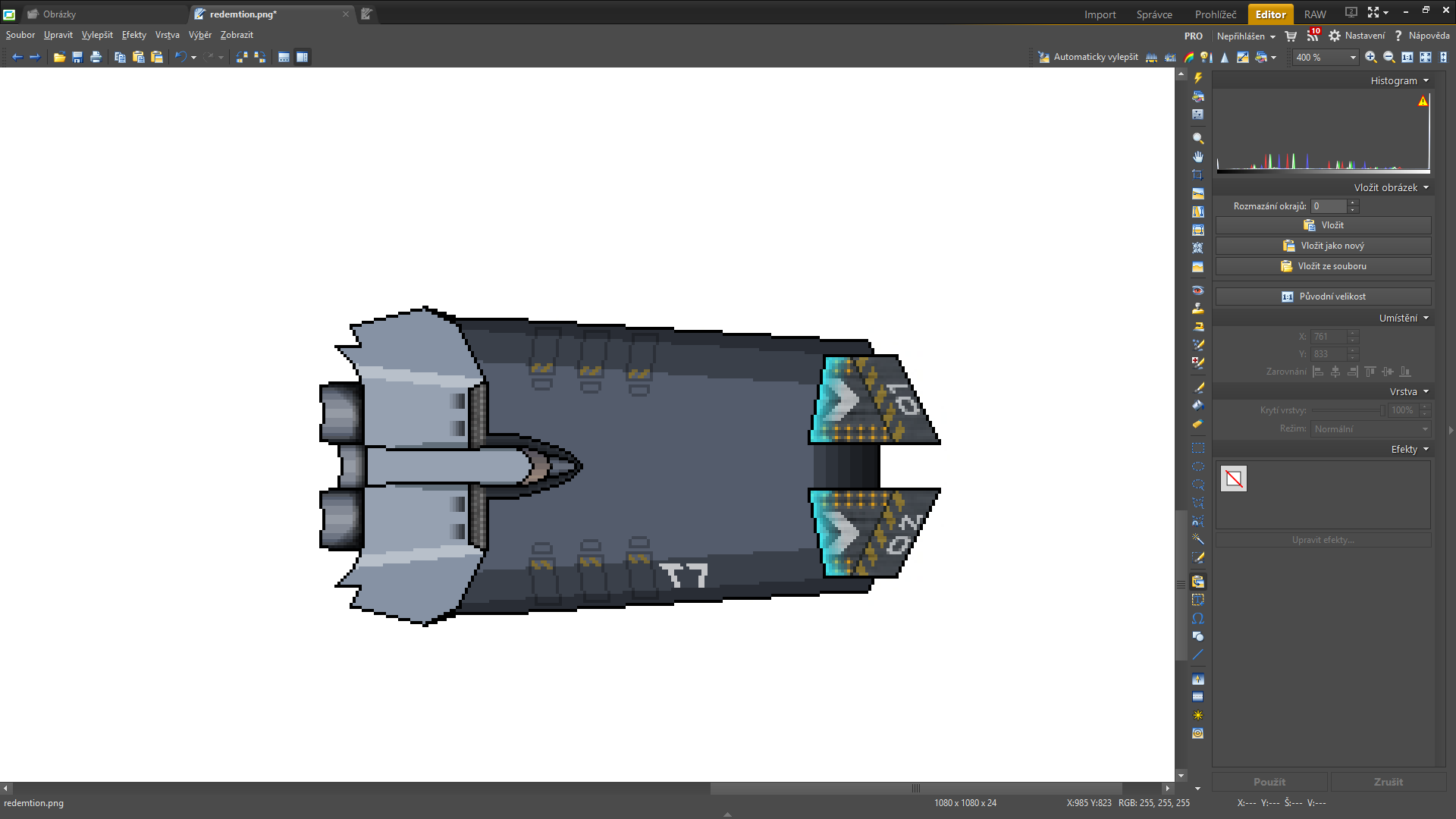Switch to the Prohlížeč module
The height and width of the screenshot is (819, 1456).
point(1216,14)
